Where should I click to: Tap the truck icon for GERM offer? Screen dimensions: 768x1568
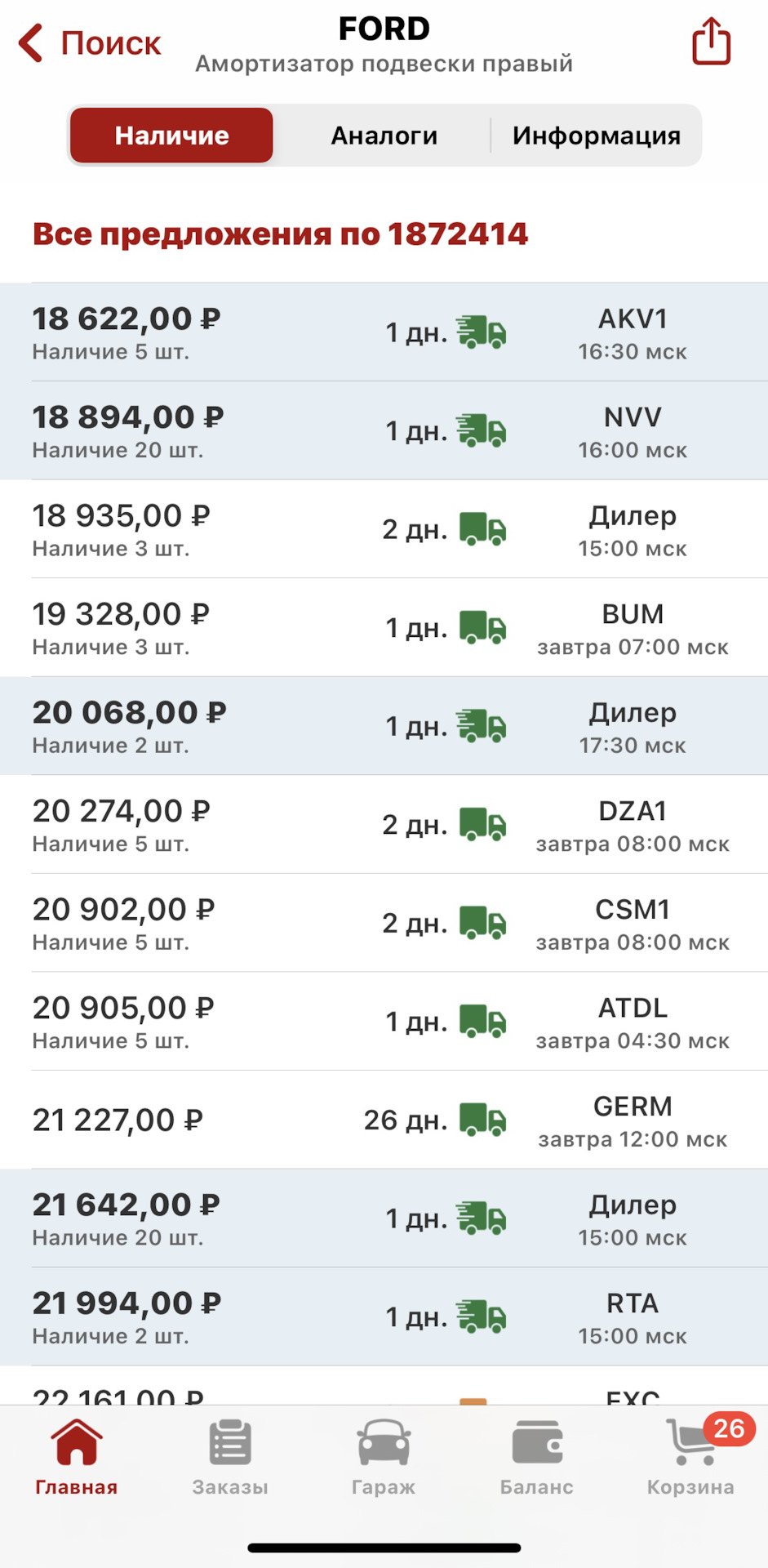click(482, 1120)
